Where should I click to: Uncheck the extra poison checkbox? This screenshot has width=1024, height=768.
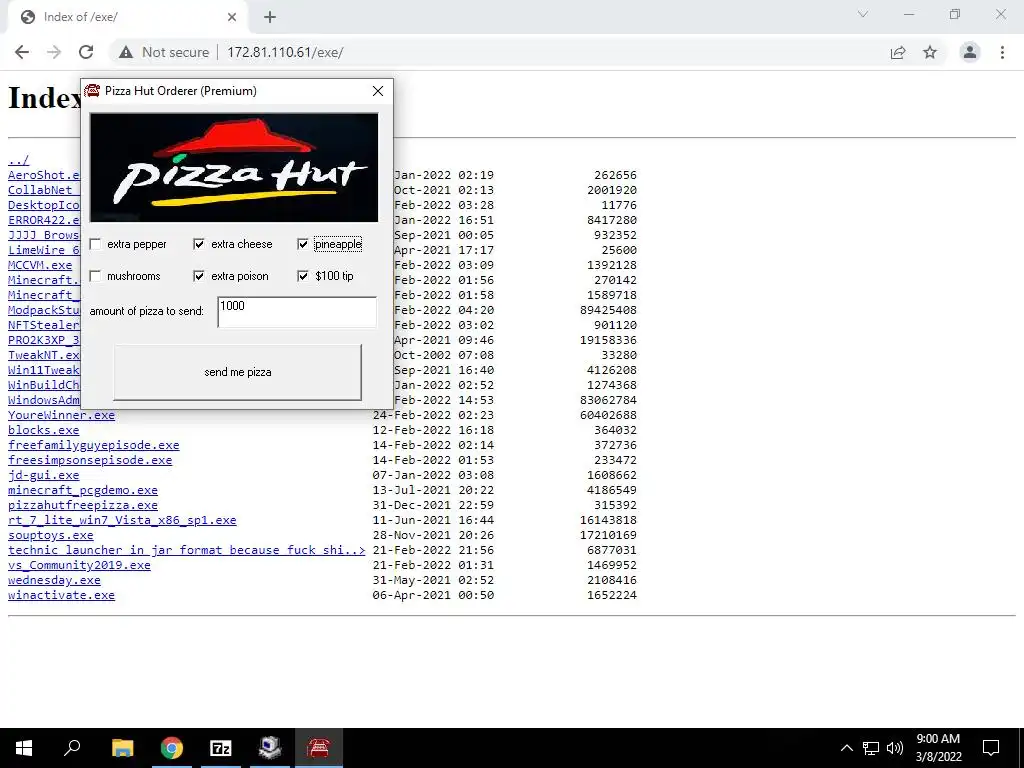coord(199,276)
